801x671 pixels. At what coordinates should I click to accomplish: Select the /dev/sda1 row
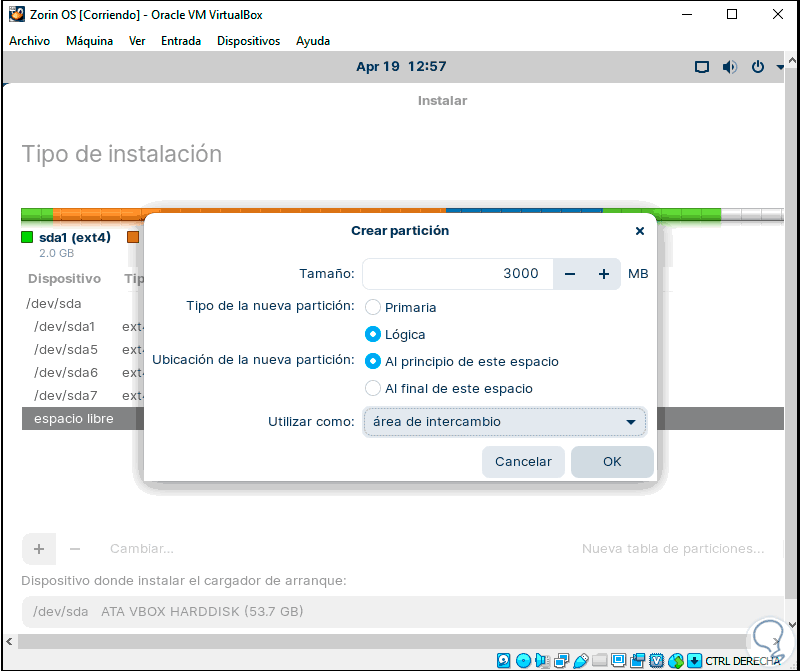64,327
